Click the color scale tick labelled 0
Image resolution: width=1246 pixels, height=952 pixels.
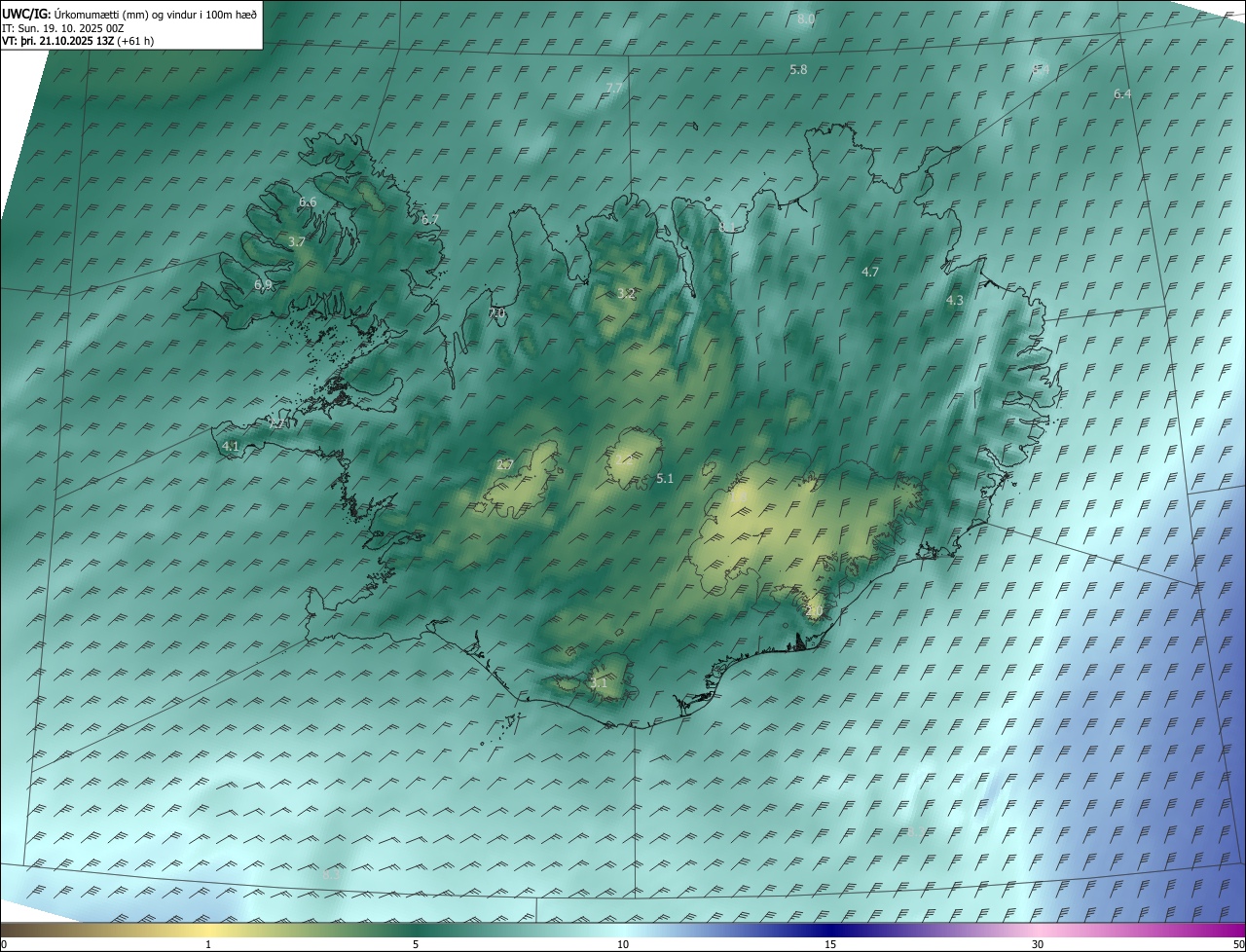click(3, 944)
